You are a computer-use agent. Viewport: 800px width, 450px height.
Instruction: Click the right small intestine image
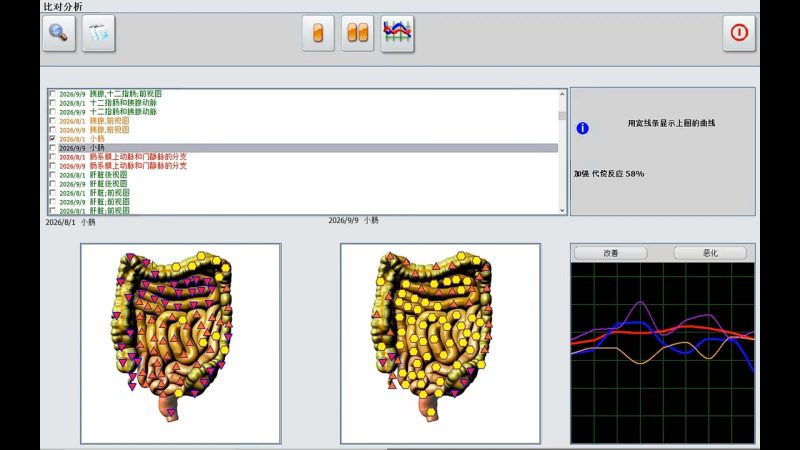pos(440,343)
